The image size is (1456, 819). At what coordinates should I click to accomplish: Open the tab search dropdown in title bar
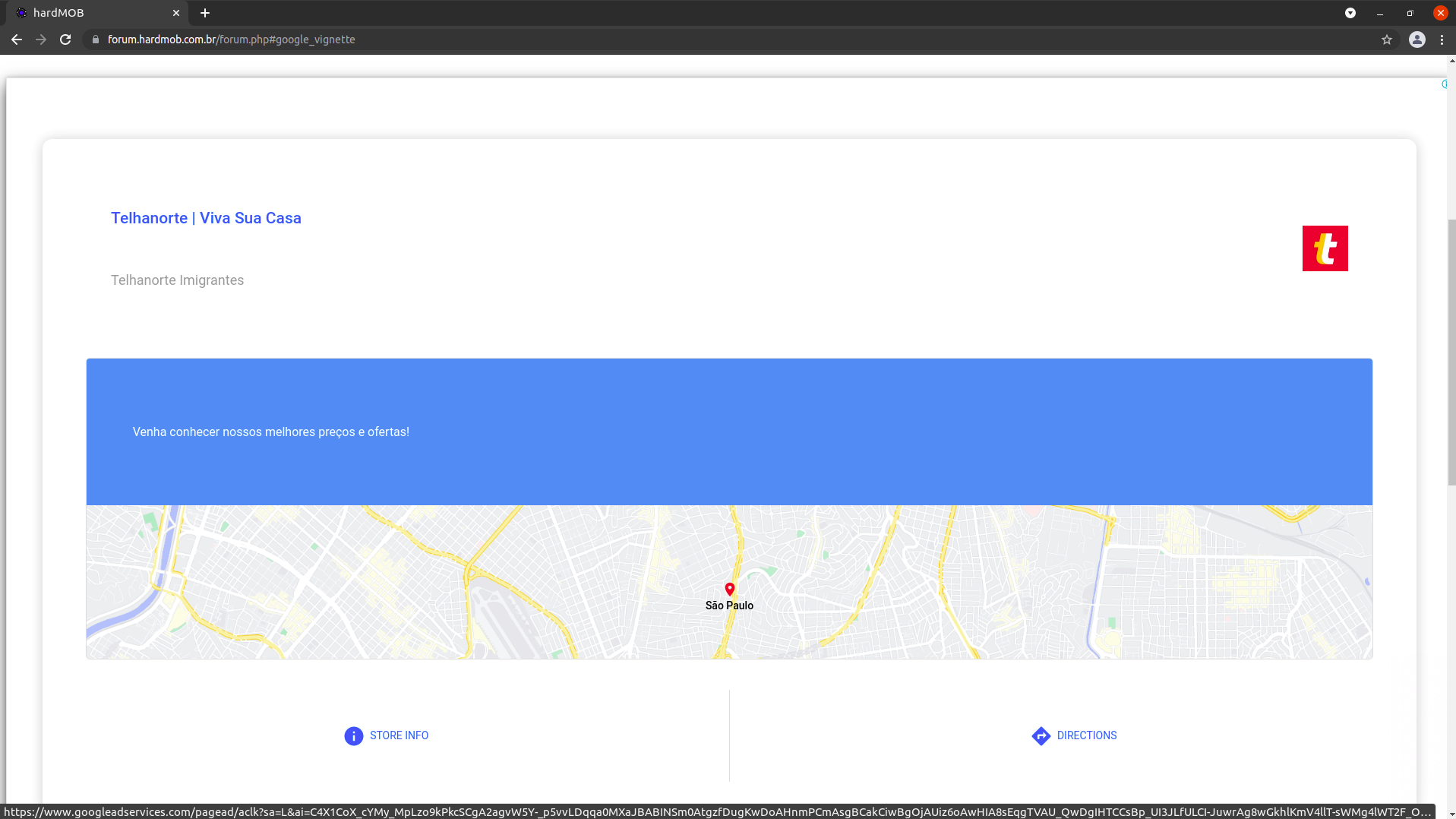pyautogui.click(x=1350, y=13)
